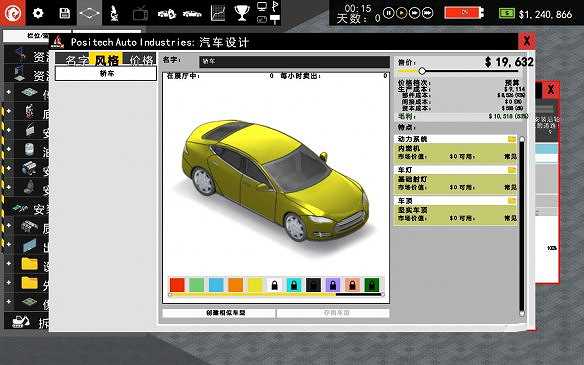Open the 车顶 feature folder

512,201
